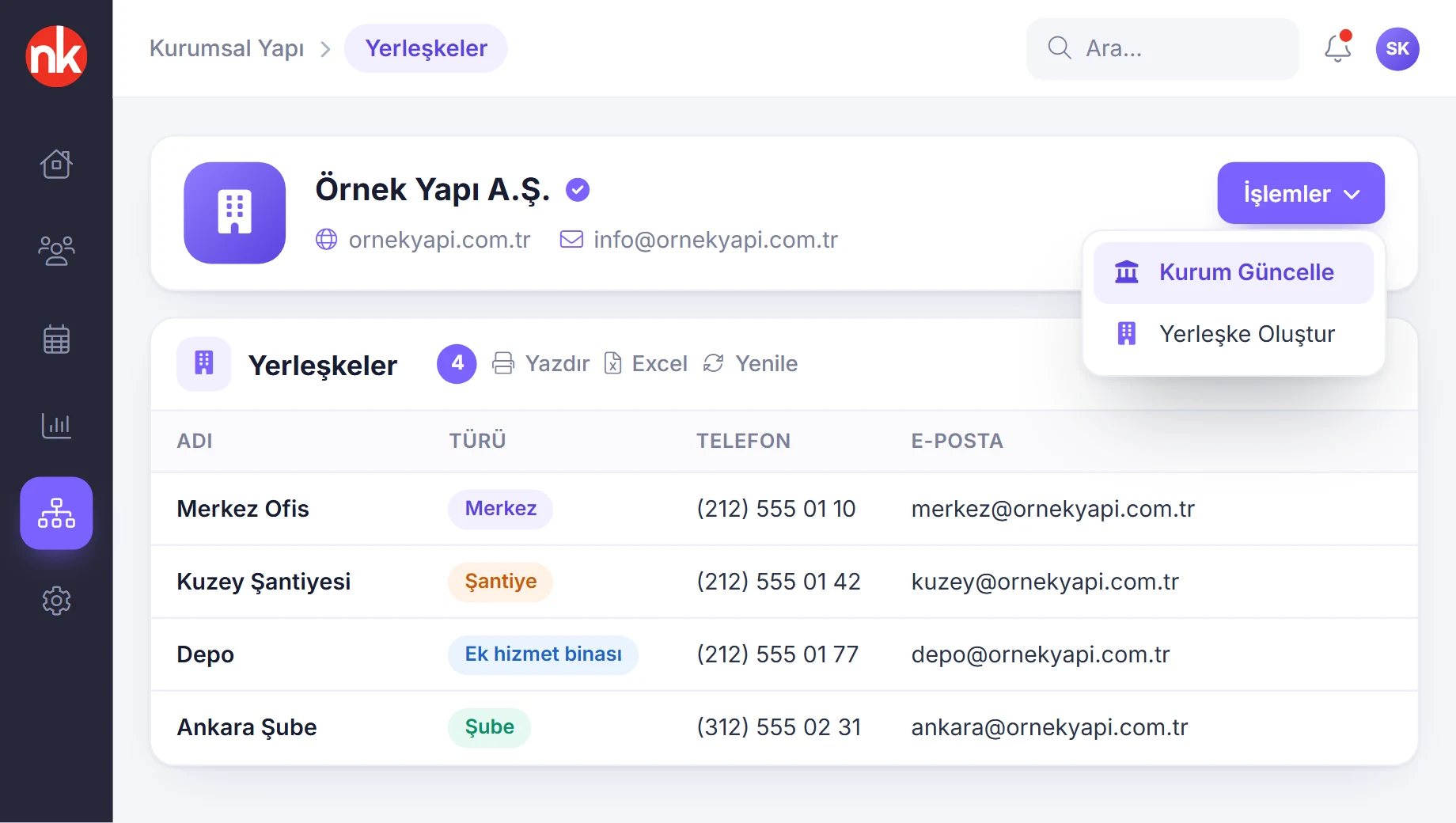The image size is (1456, 823).
Task: Open the Merkez Ofis row name
Action: (243, 509)
